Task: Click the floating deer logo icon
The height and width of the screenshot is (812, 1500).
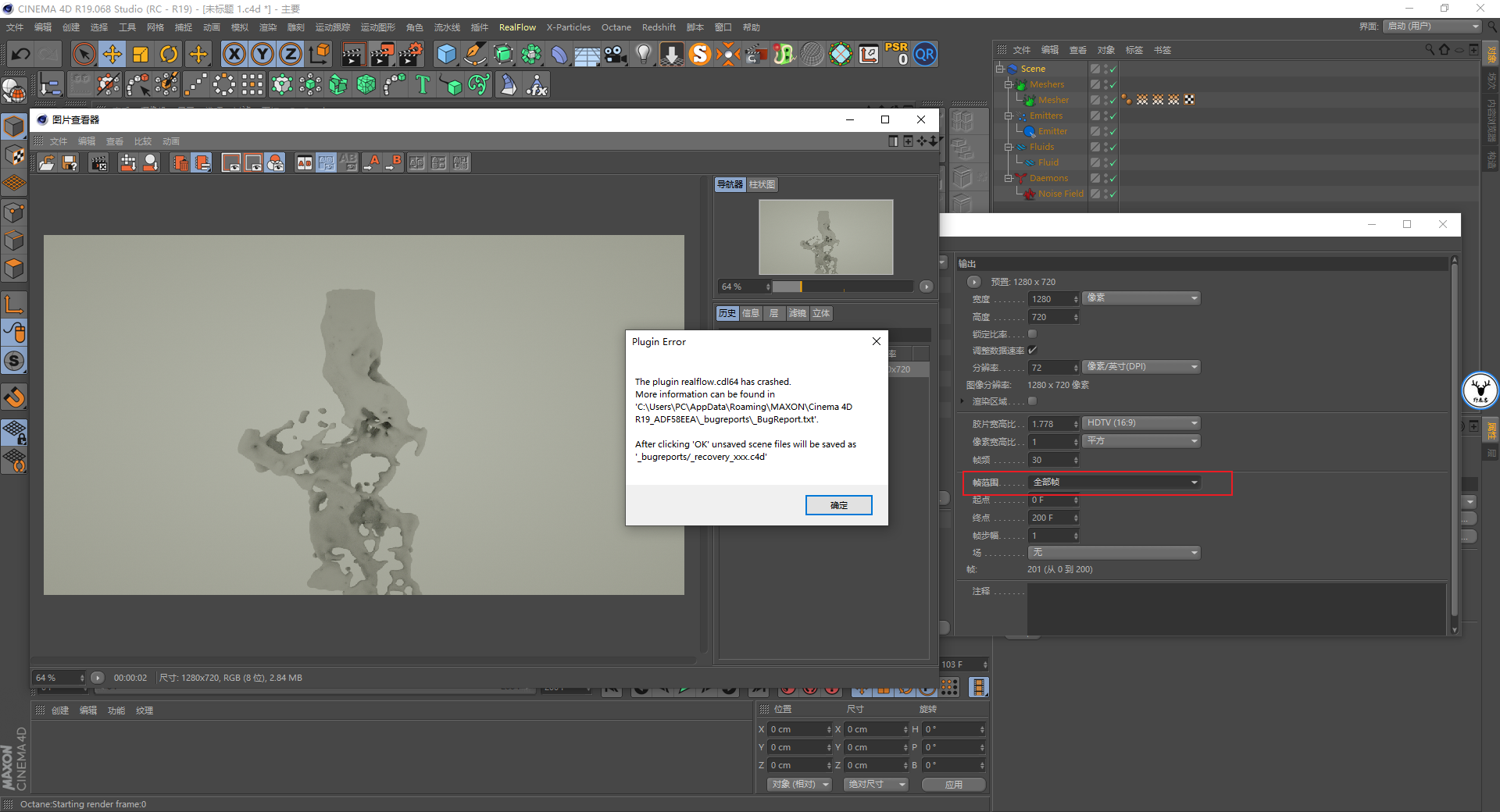Action: click(x=1480, y=390)
